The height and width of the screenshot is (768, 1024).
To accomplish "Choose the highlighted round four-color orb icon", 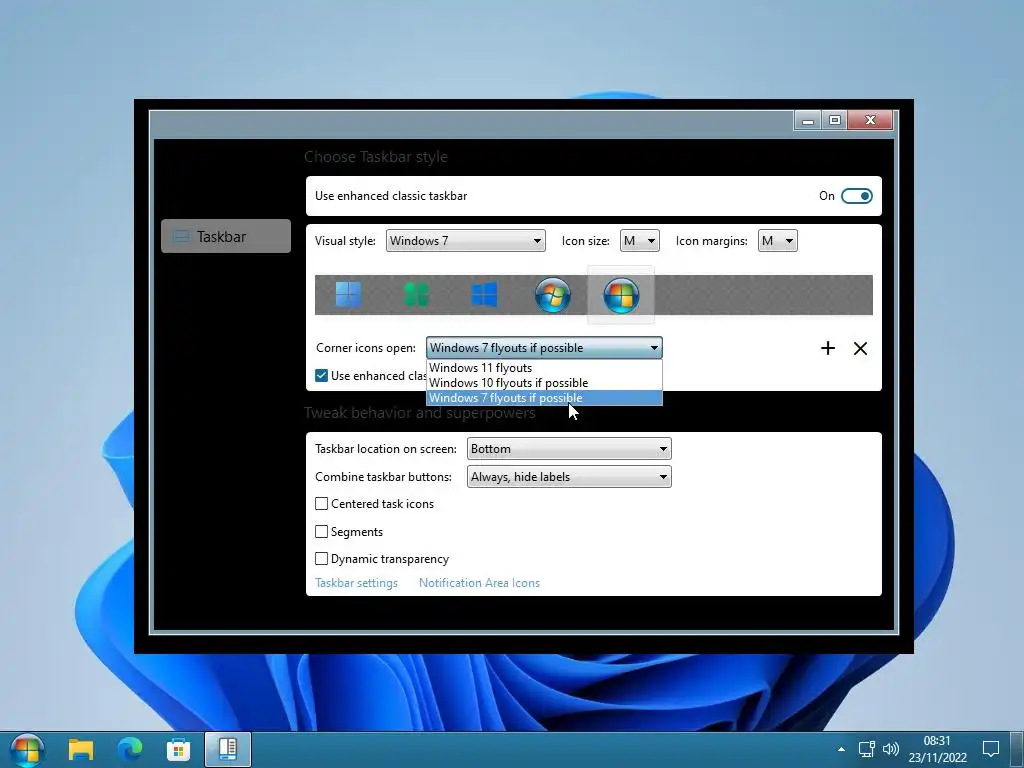I will [x=621, y=295].
